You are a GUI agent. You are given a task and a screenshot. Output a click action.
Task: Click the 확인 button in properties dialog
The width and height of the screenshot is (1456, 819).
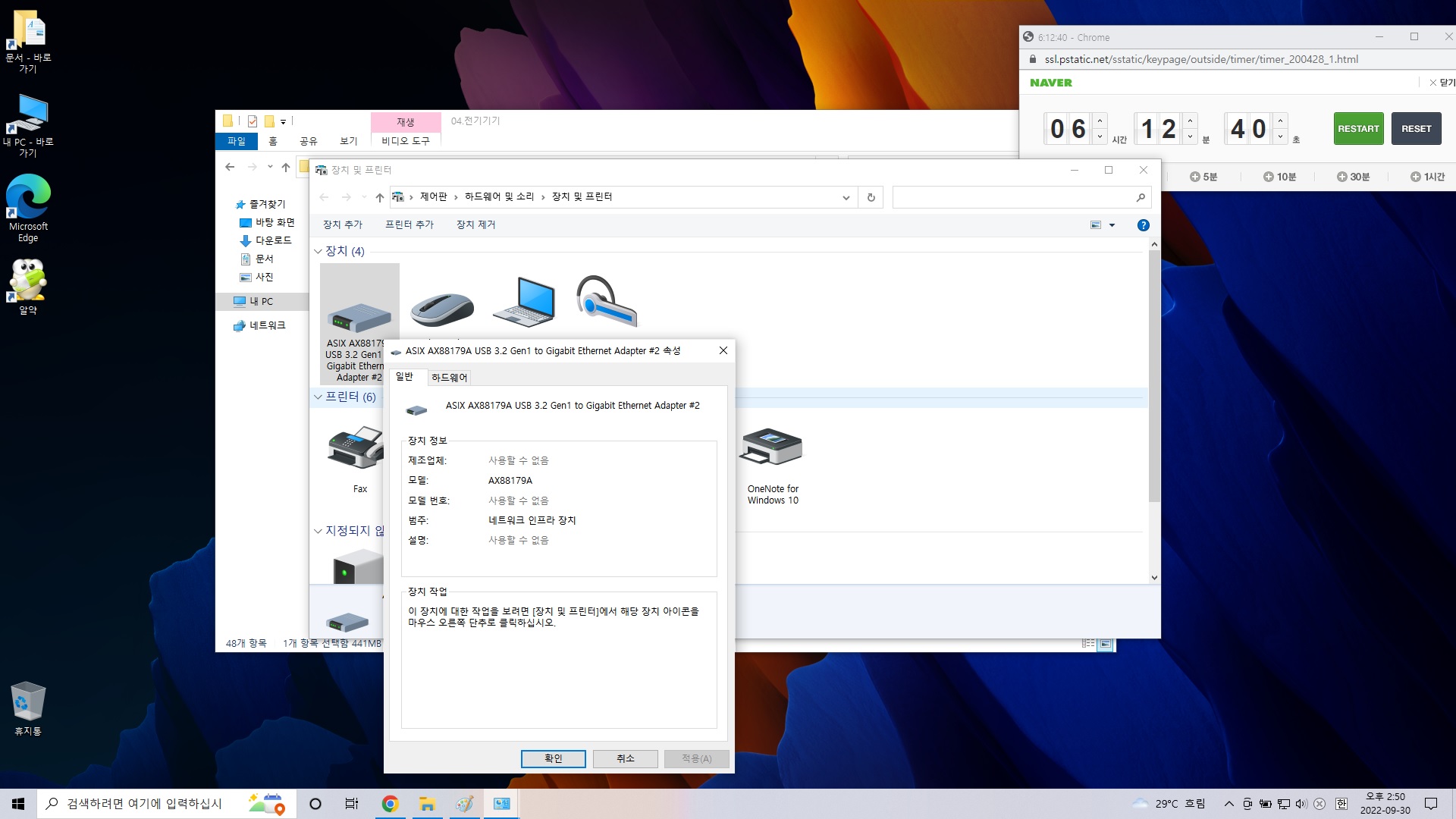tap(554, 758)
